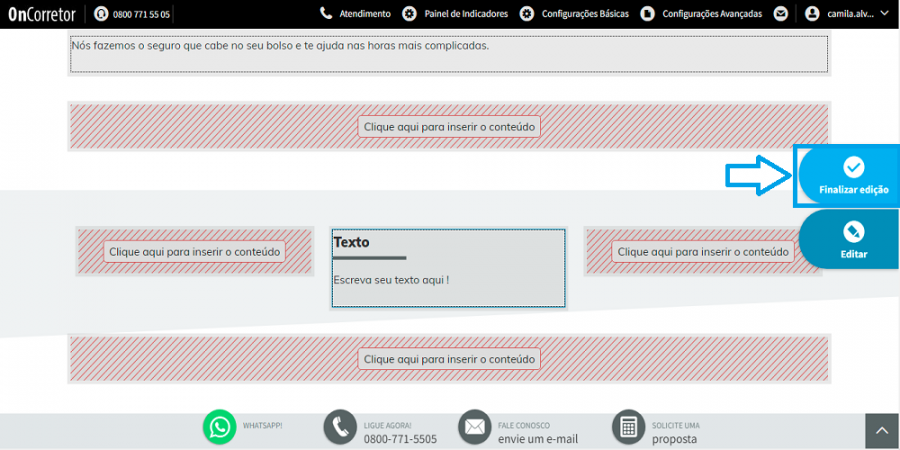The image size is (900, 450).
Task: Open the Atendimento menu
Action: point(365,14)
